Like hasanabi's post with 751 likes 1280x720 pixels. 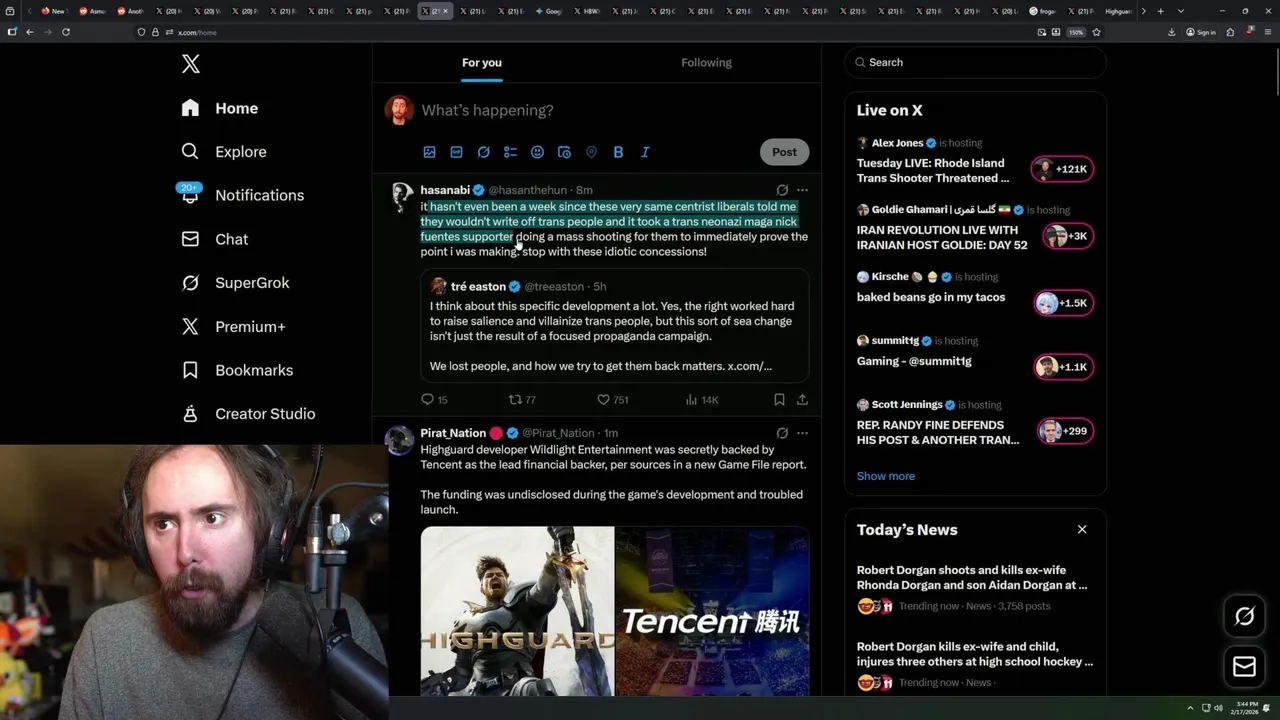(x=612, y=400)
